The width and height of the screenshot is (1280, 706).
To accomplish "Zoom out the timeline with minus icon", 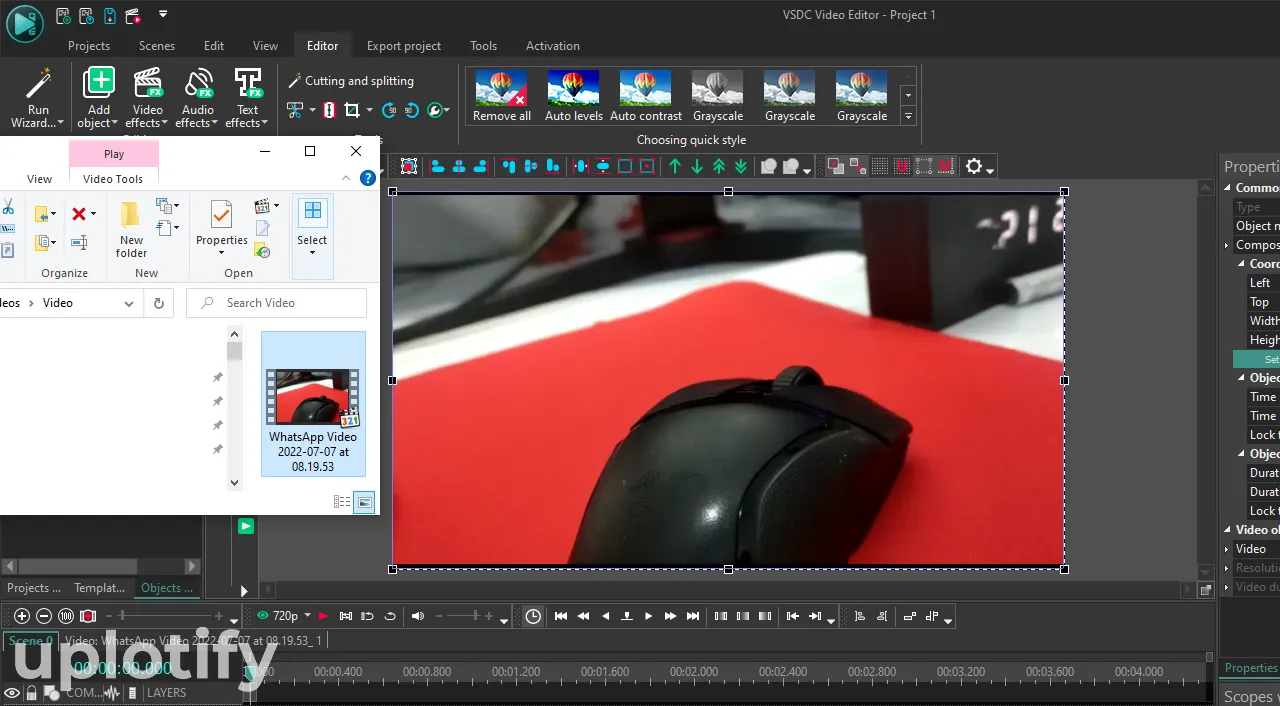I will 44,616.
